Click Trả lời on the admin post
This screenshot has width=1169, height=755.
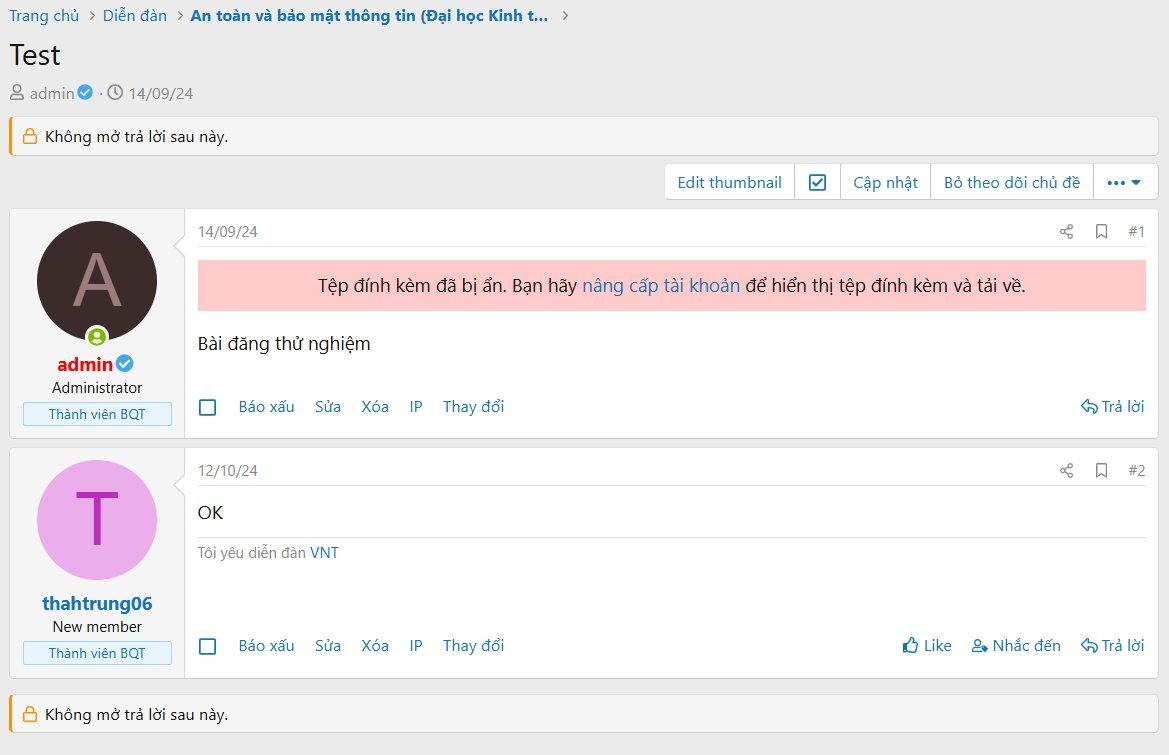coord(1112,407)
